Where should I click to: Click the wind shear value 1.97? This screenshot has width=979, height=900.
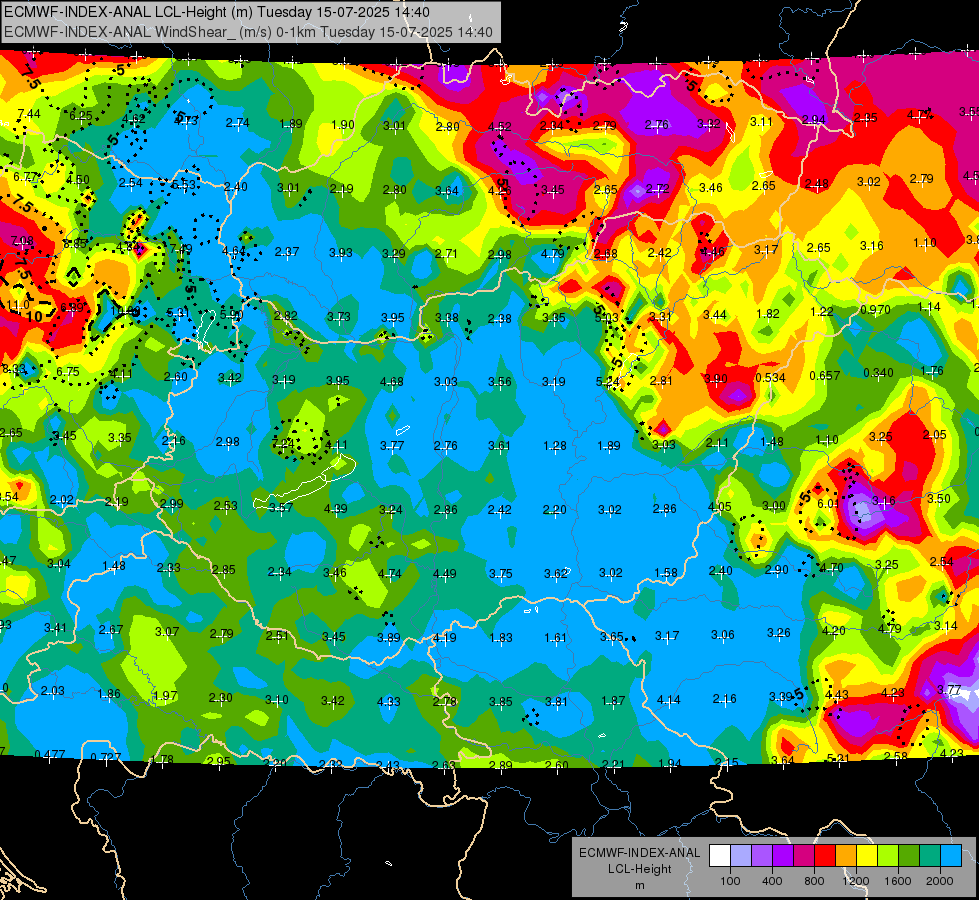[x=165, y=696]
